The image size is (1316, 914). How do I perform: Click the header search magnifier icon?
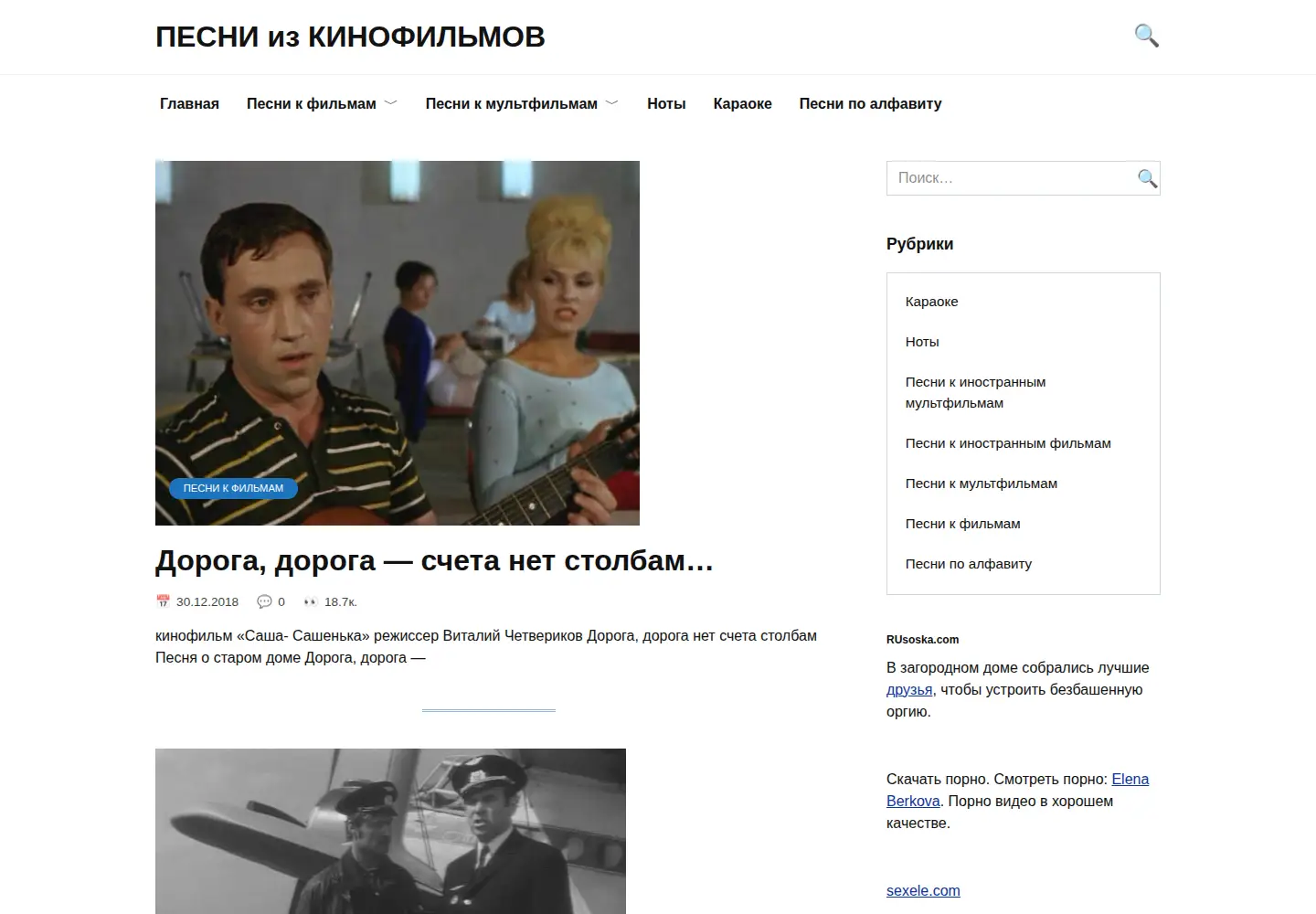point(1147,36)
